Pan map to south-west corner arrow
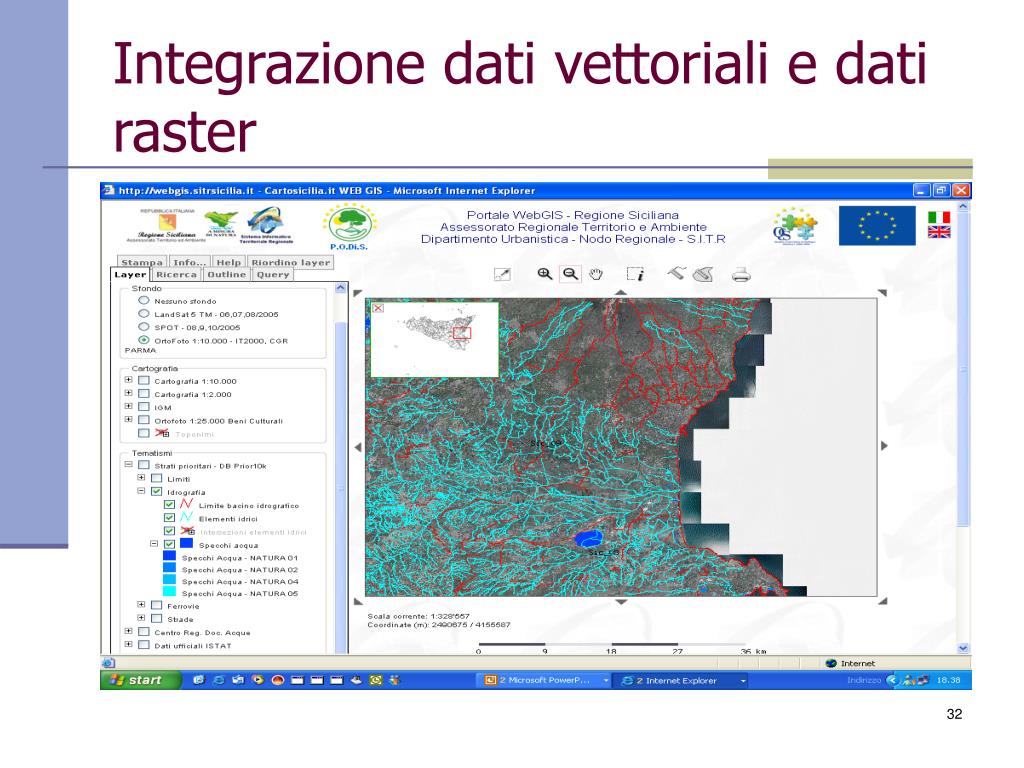The width and height of the screenshot is (1024, 768). pos(357,601)
